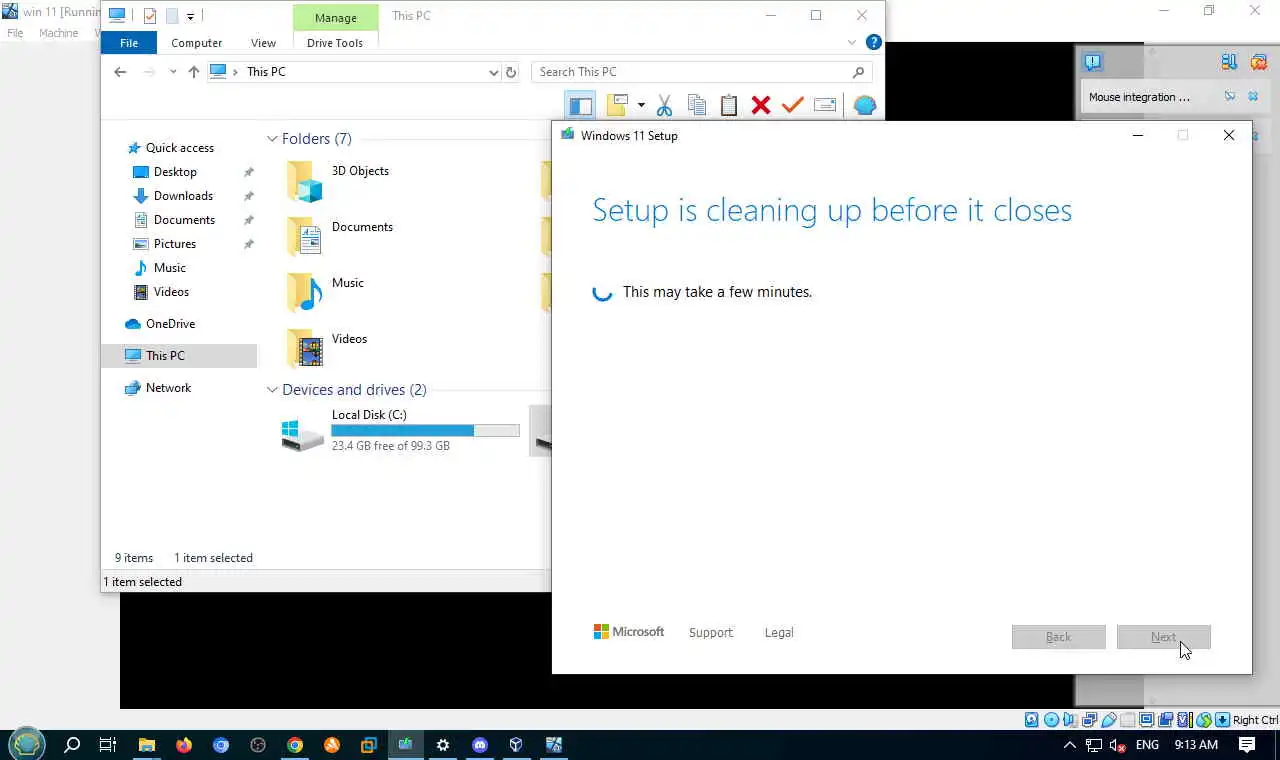This screenshot has height=760, width=1280.
Task: Open the File tab in Explorer
Action: 129,43
